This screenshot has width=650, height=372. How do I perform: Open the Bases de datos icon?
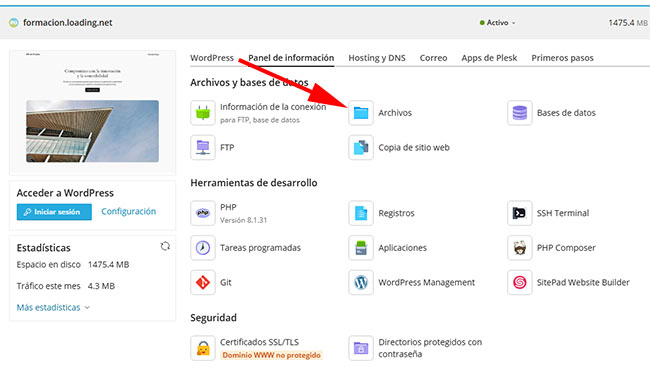[519, 112]
